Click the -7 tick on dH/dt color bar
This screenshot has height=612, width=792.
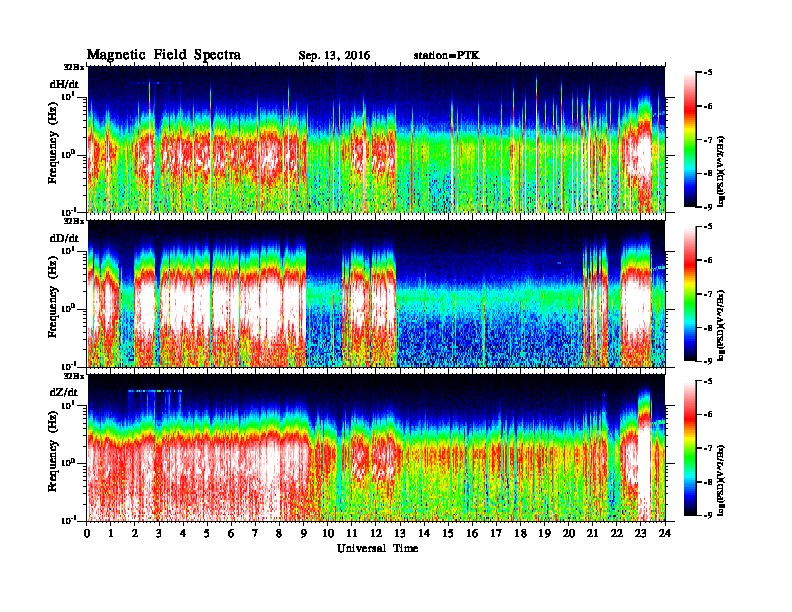[x=708, y=140]
